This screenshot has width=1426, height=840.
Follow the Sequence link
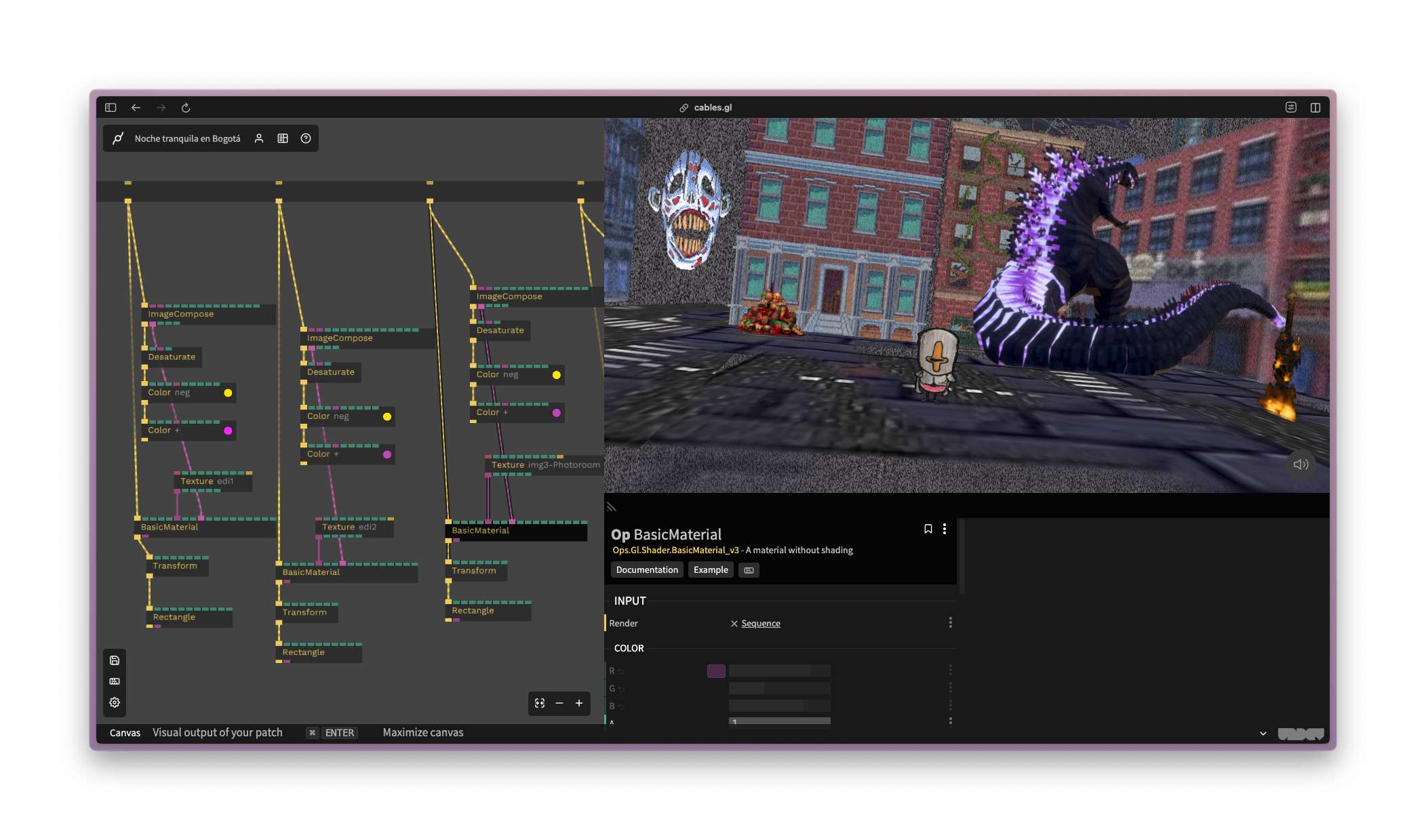tap(761, 623)
